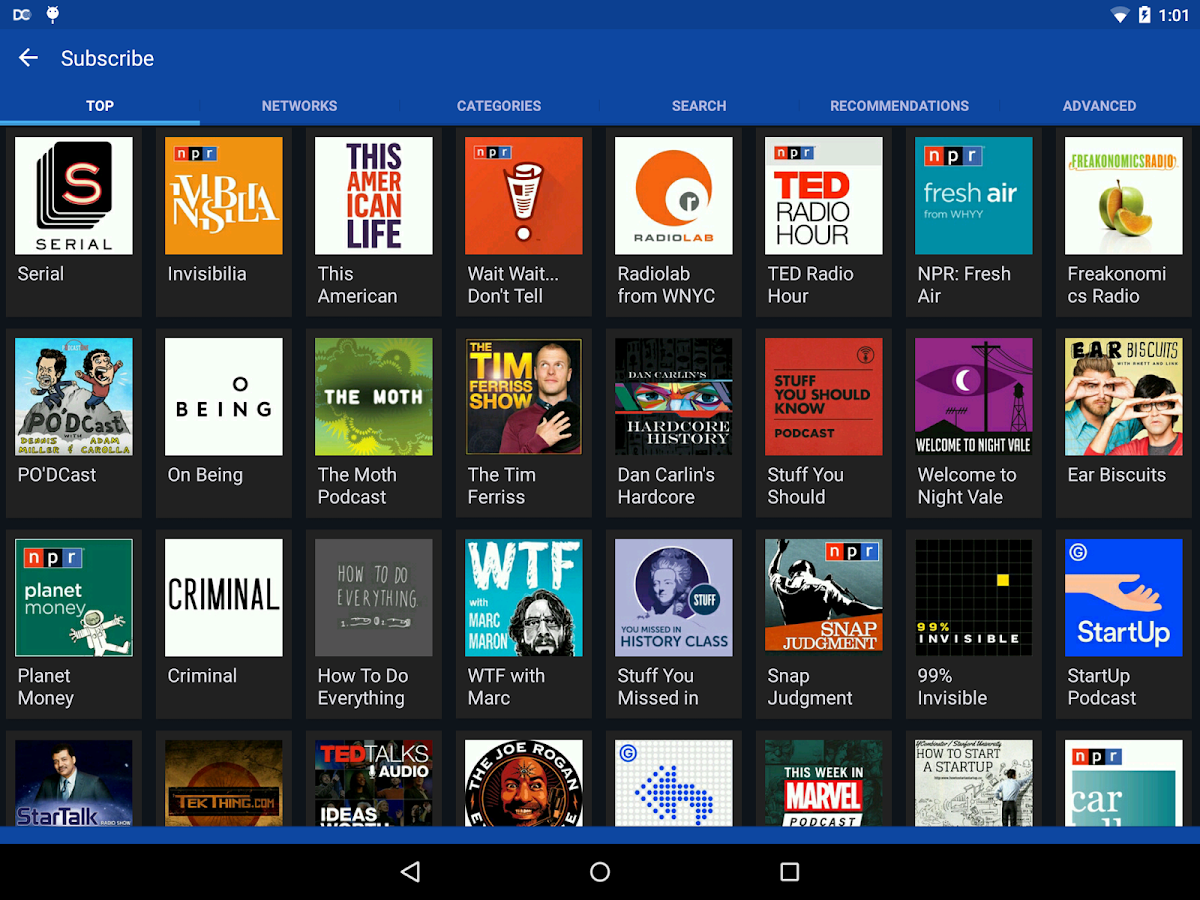Select This American Life artwork

click(374, 196)
